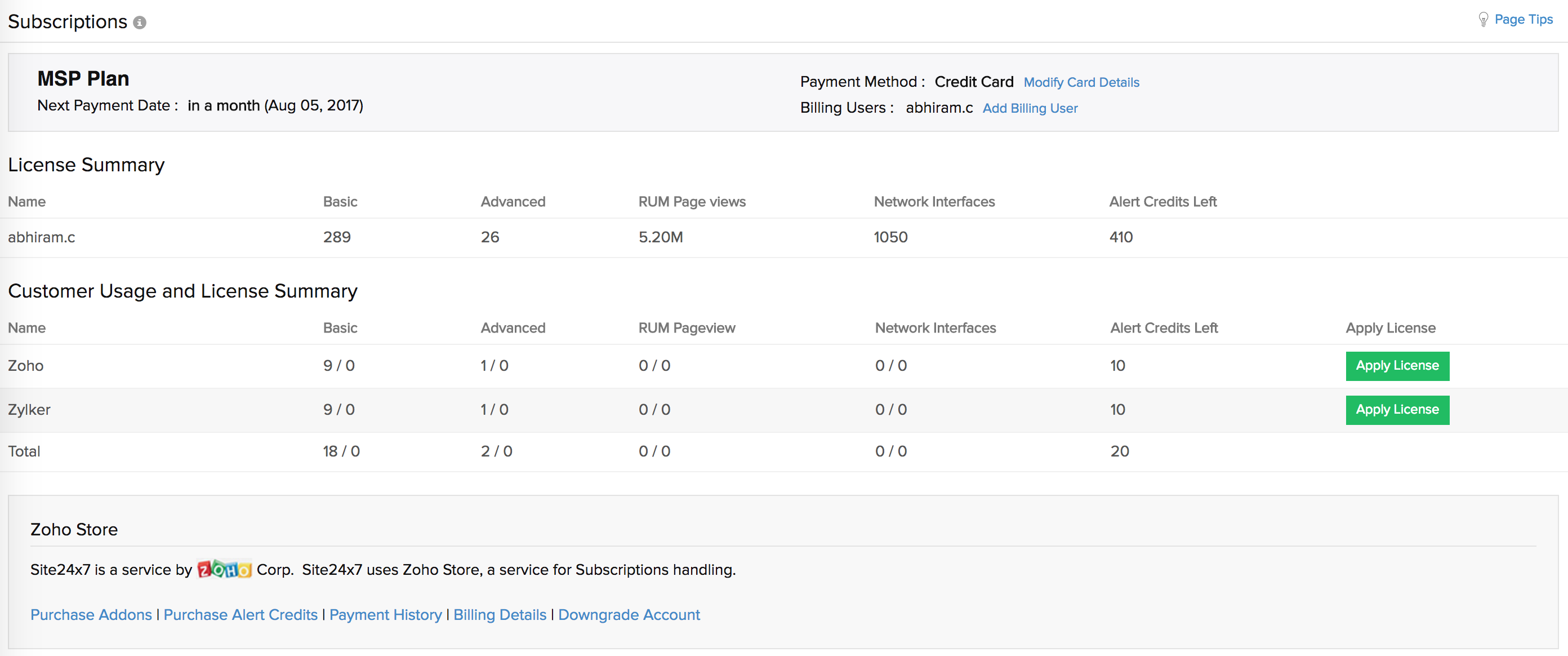
Task: Click the Zylker customer name row
Action: 29,409
